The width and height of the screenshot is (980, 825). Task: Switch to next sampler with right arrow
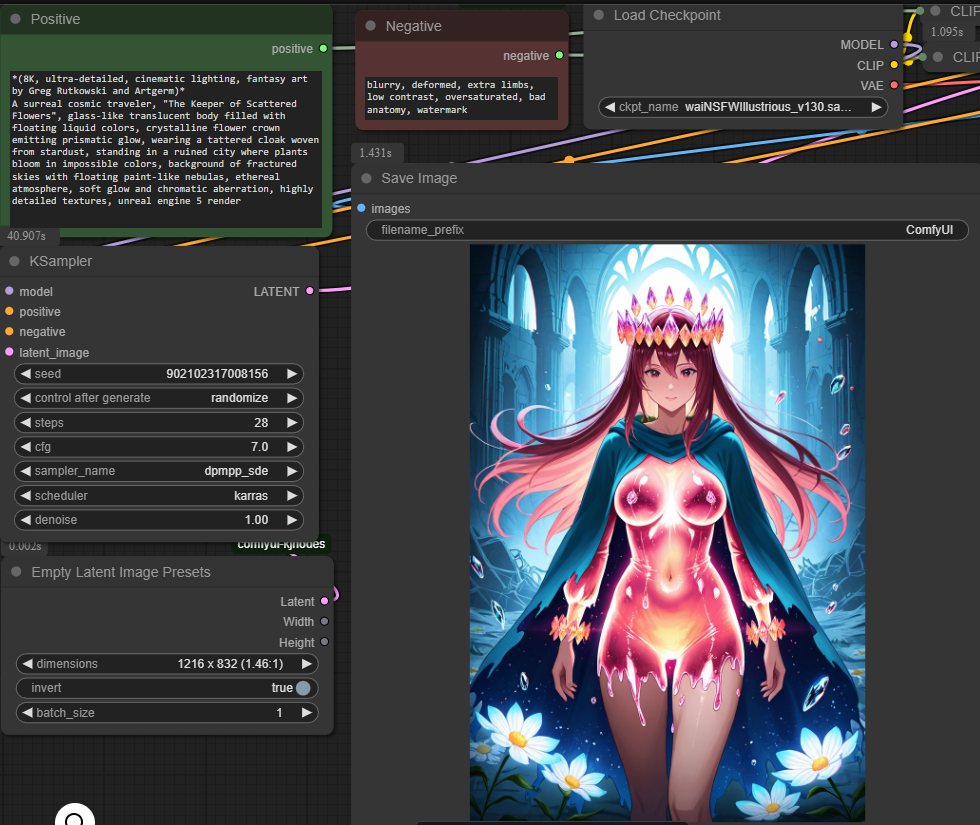click(x=292, y=471)
